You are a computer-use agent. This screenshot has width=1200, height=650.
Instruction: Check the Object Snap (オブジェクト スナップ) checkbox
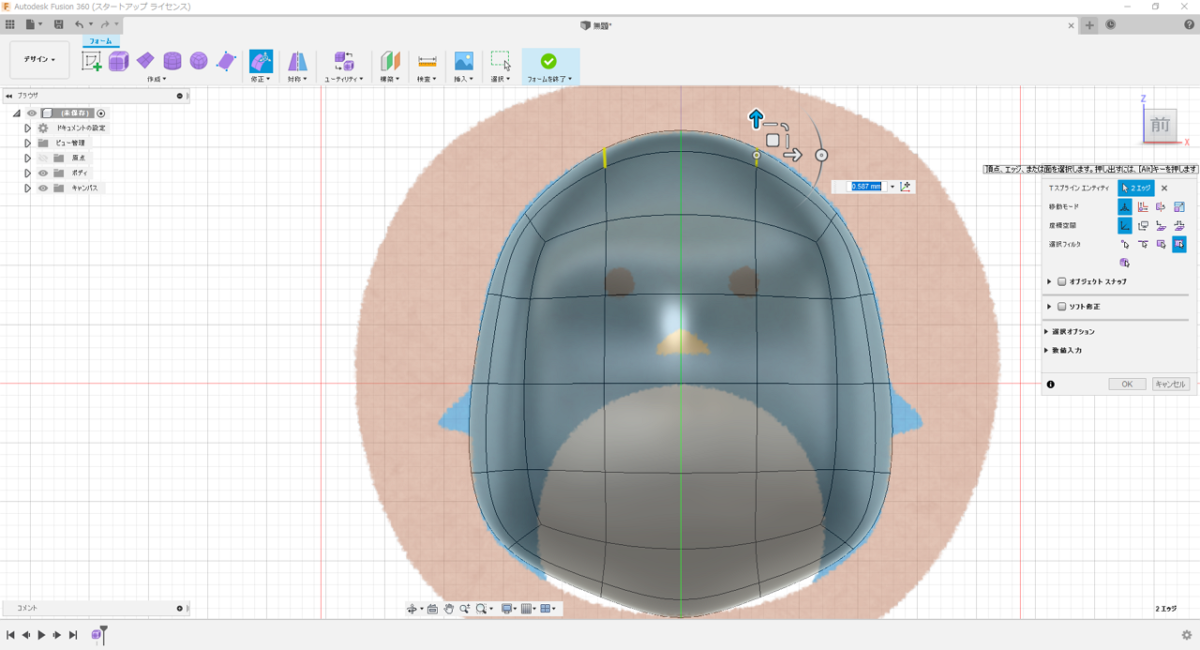[1062, 282]
